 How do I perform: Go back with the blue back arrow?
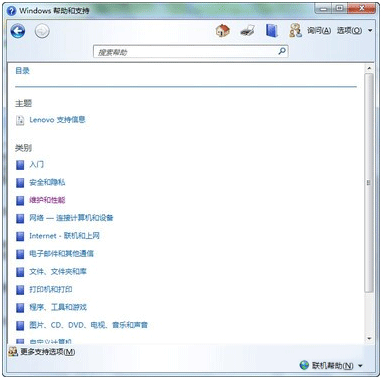click(18, 31)
